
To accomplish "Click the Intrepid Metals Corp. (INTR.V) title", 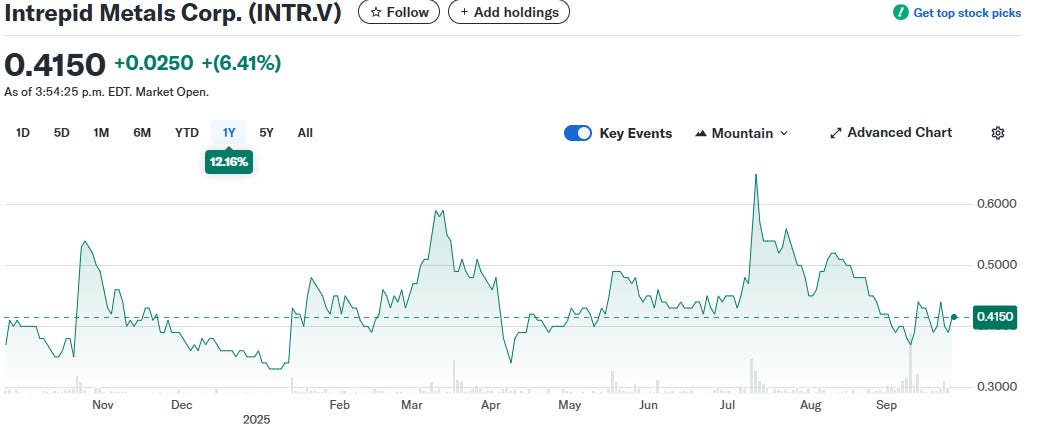I will 173,13.
